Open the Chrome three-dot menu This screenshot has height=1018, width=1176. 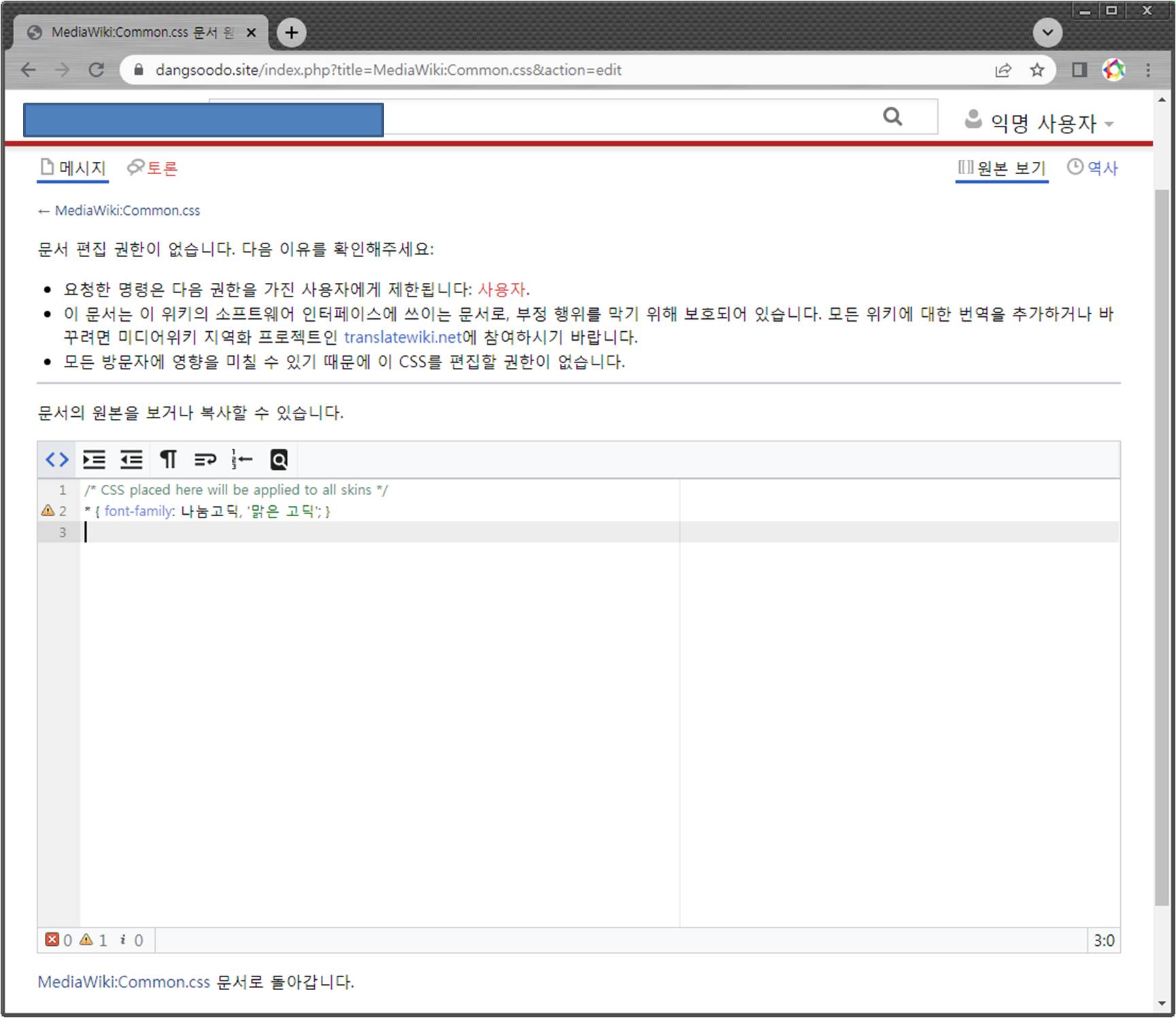[x=1148, y=70]
